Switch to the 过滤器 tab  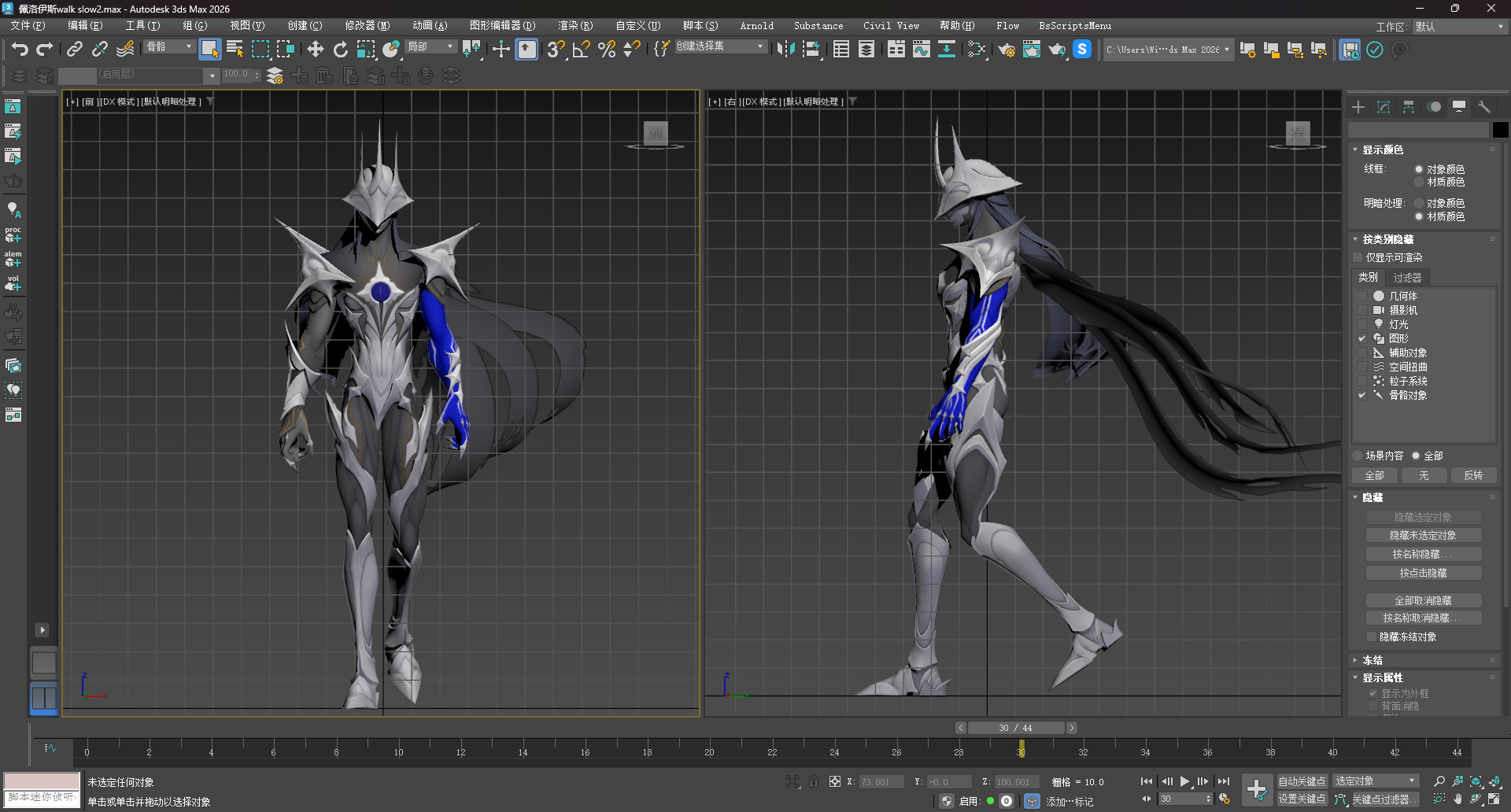coord(1407,278)
